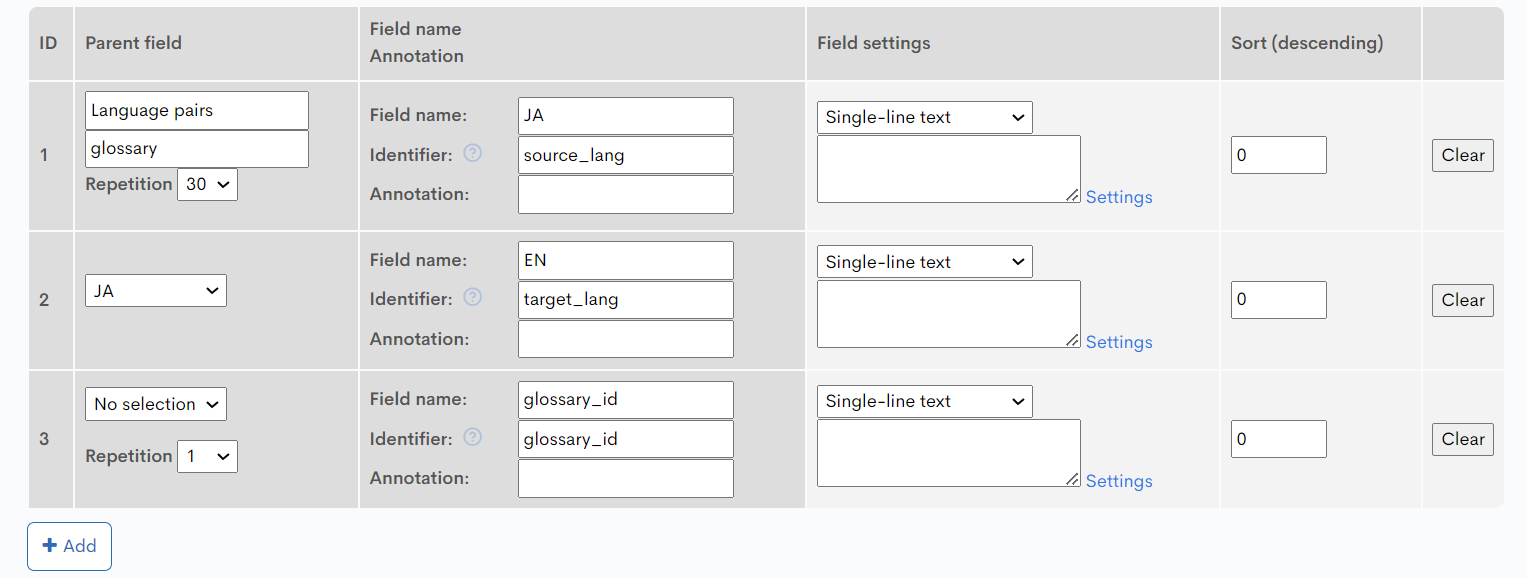Click the help icon beside Identifier in row 1
Image resolution: width=1526 pixels, height=578 pixels.
click(x=472, y=152)
